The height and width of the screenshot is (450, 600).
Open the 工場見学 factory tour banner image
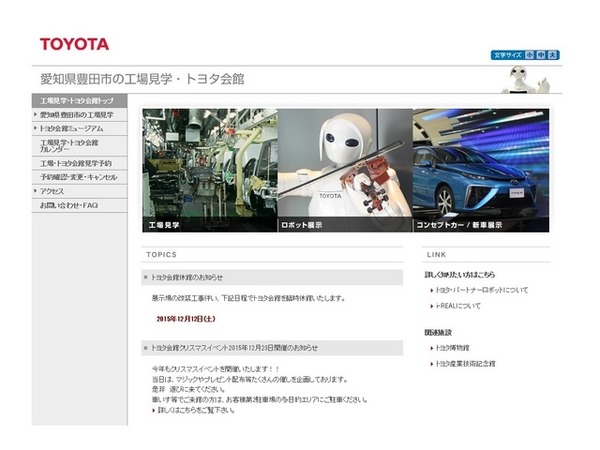[x=210, y=170]
